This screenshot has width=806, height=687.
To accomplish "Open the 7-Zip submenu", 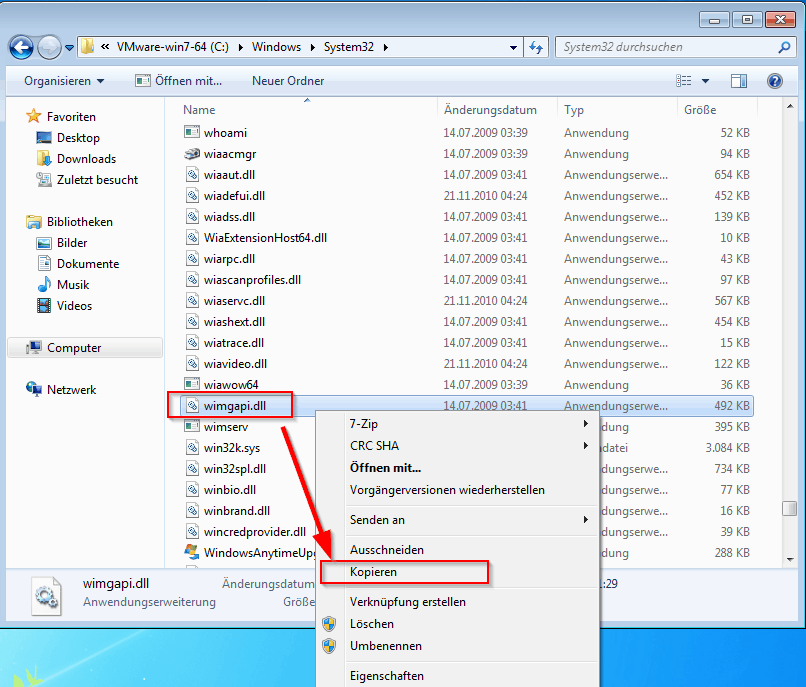I will click(x=458, y=424).
